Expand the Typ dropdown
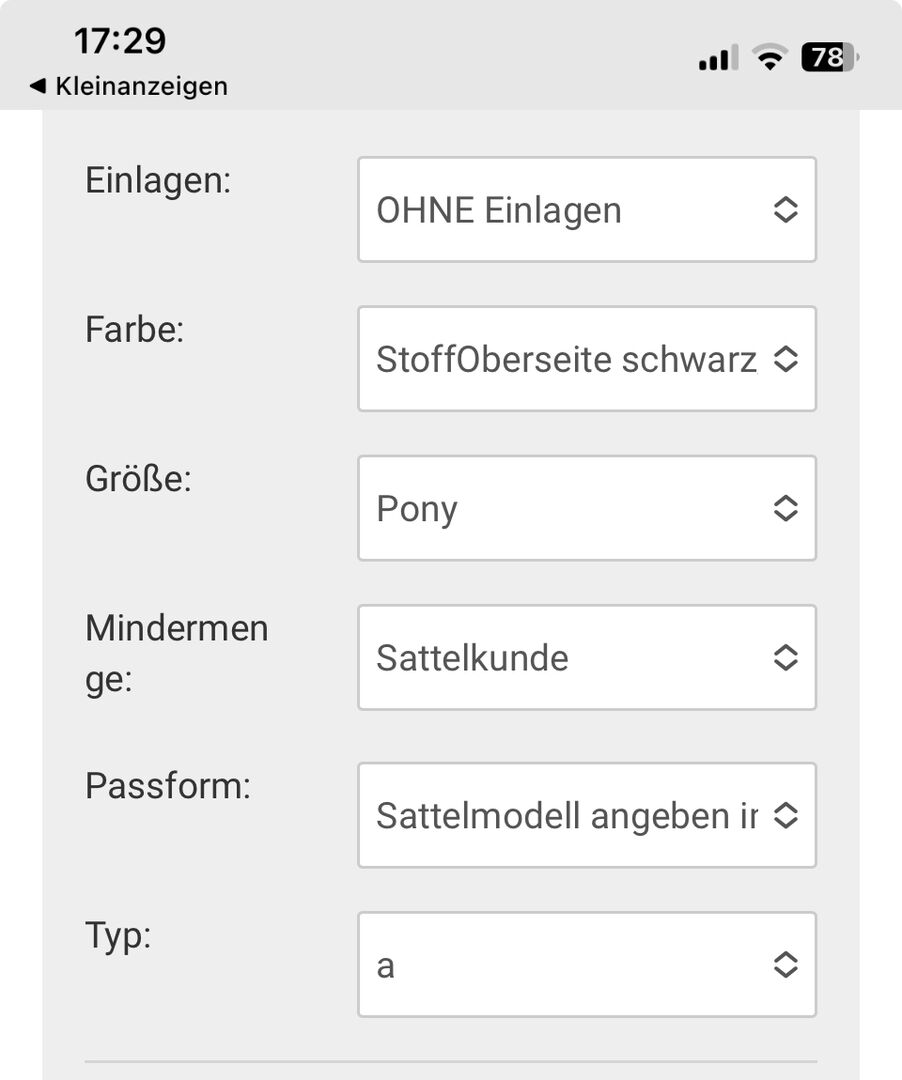This screenshot has height=1080, width=902. [x=586, y=965]
